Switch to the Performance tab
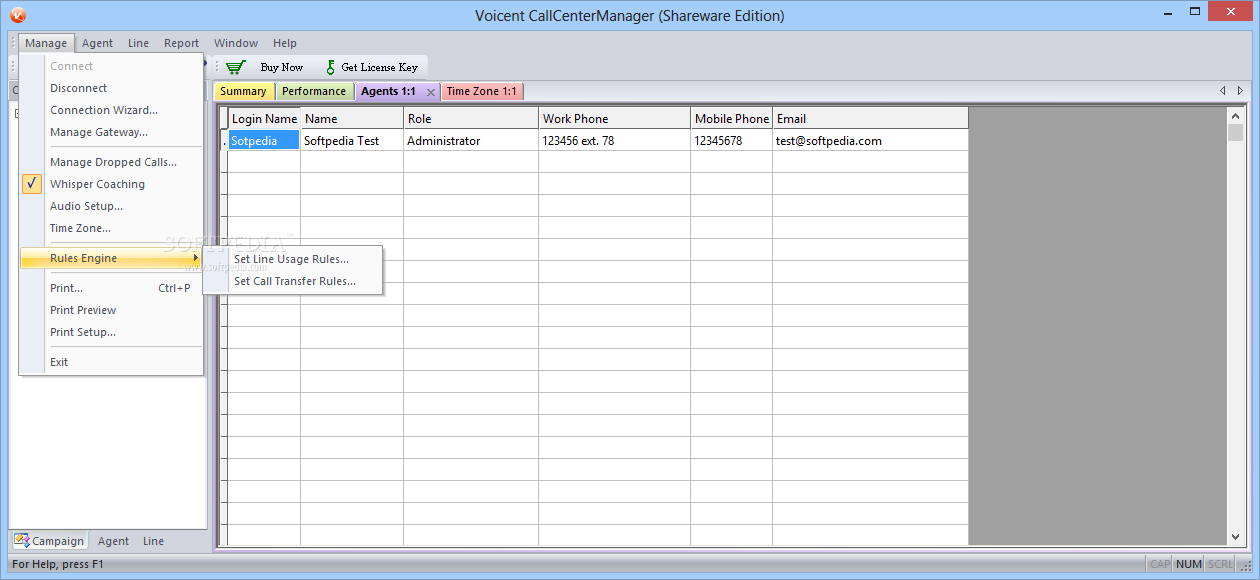 coord(313,91)
